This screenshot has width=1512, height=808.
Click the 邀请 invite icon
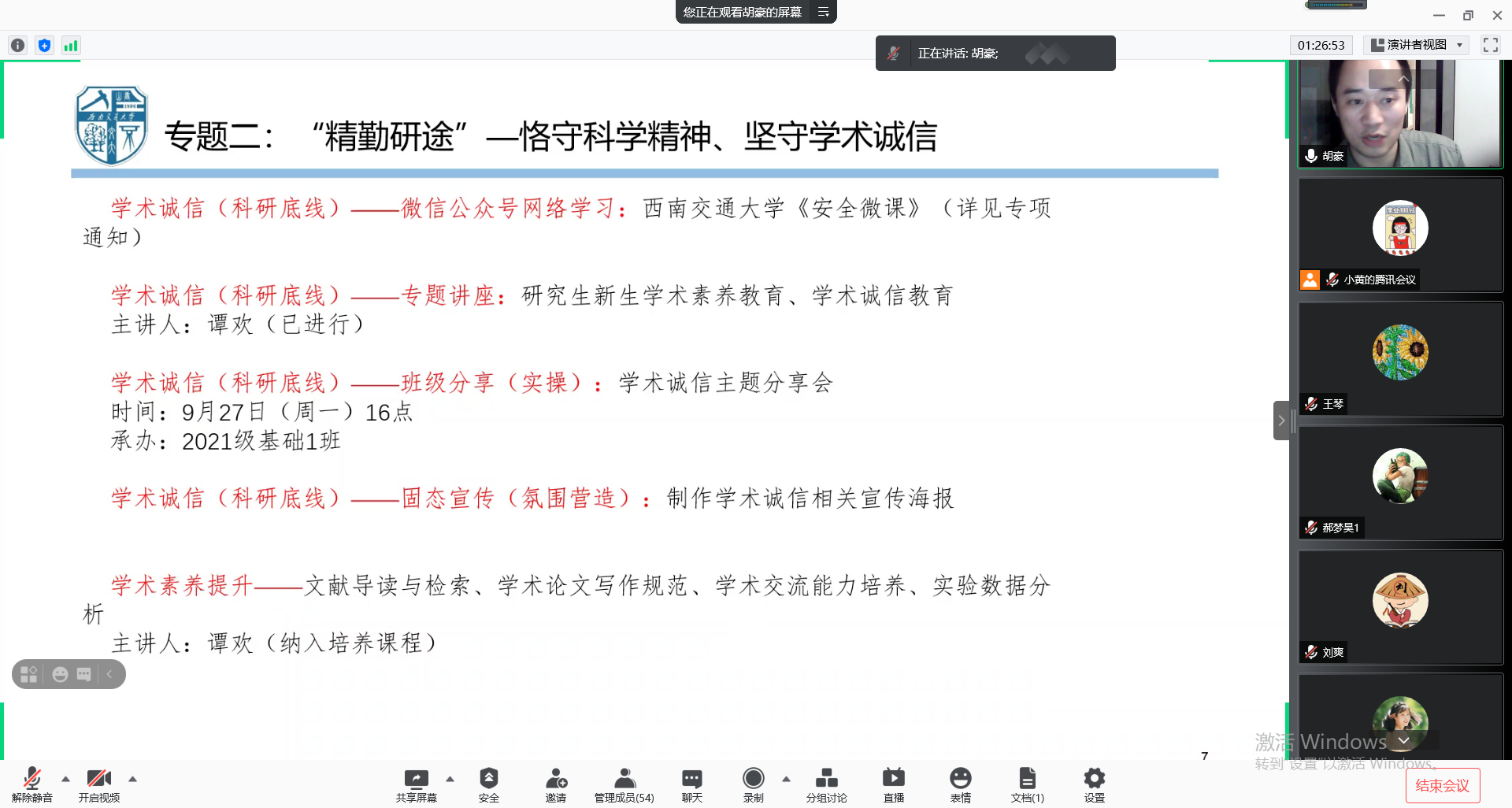click(556, 784)
